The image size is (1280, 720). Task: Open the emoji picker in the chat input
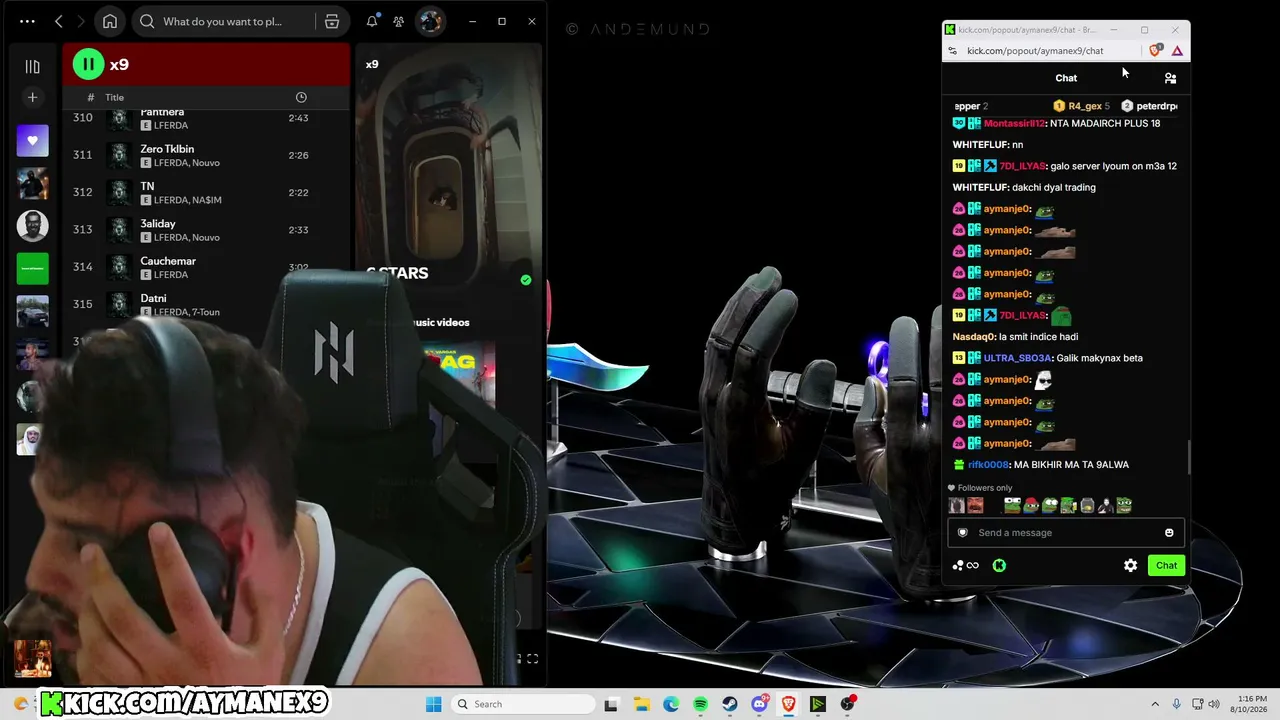tap(1169, 533)
